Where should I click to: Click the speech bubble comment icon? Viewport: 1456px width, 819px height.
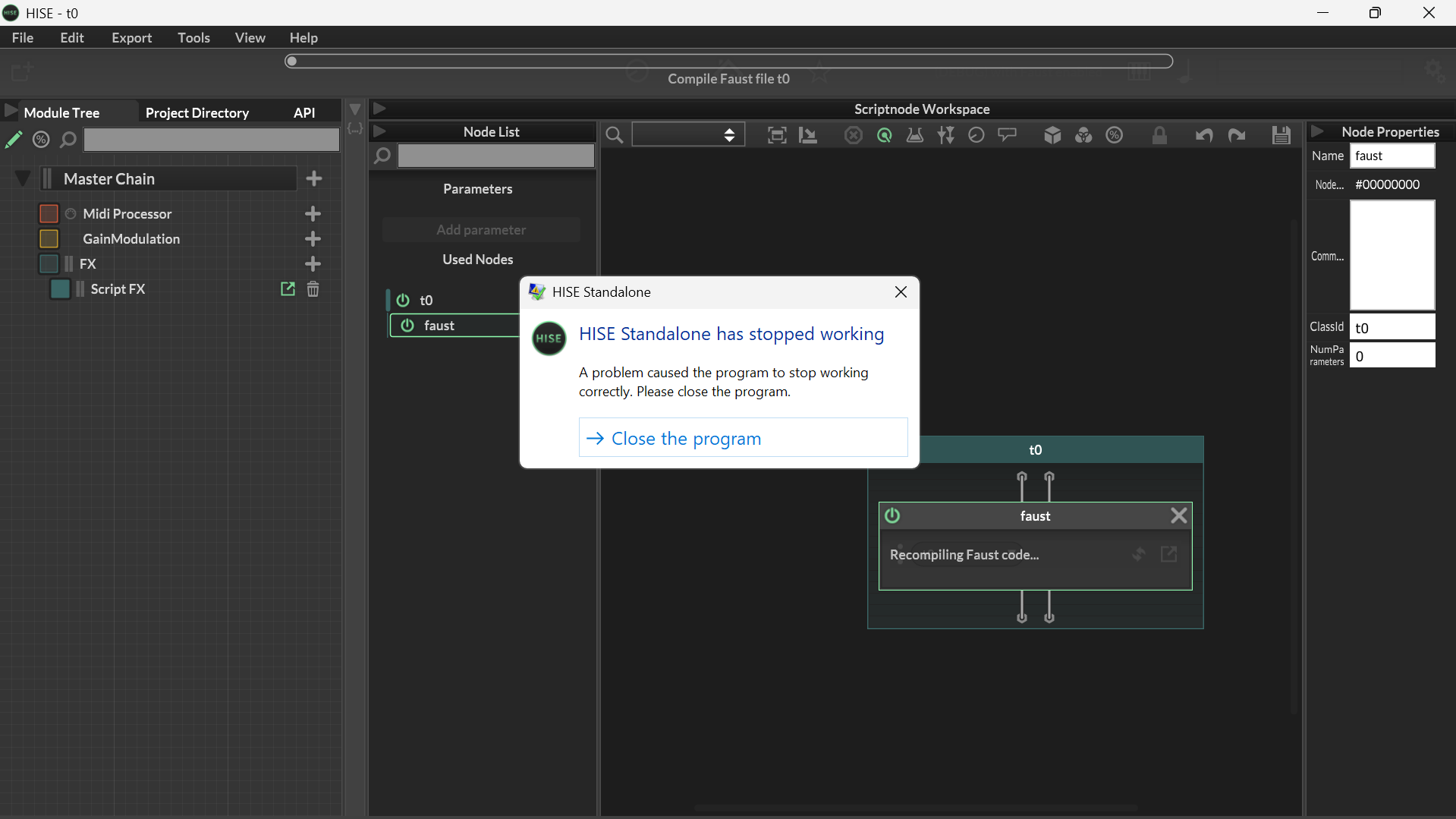tap(1008, 135)
